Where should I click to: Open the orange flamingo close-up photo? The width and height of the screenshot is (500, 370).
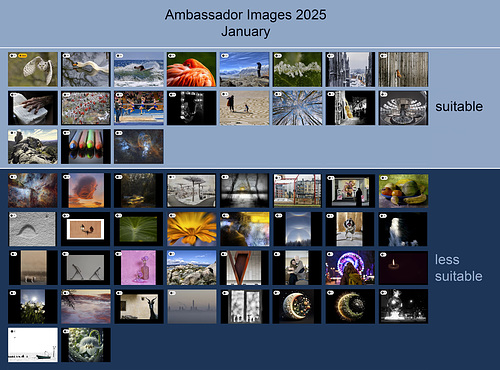[192, 69]
